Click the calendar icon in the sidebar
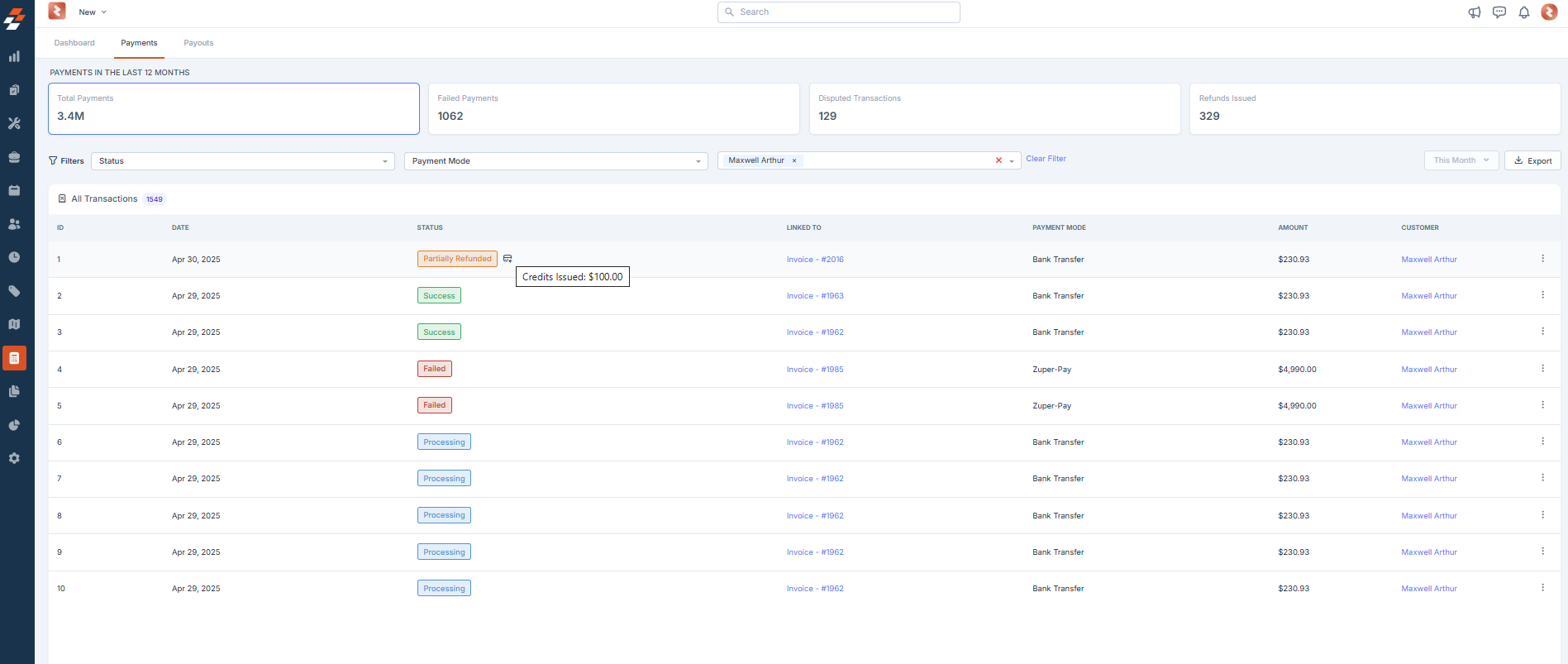 click(x=14, y=190)
